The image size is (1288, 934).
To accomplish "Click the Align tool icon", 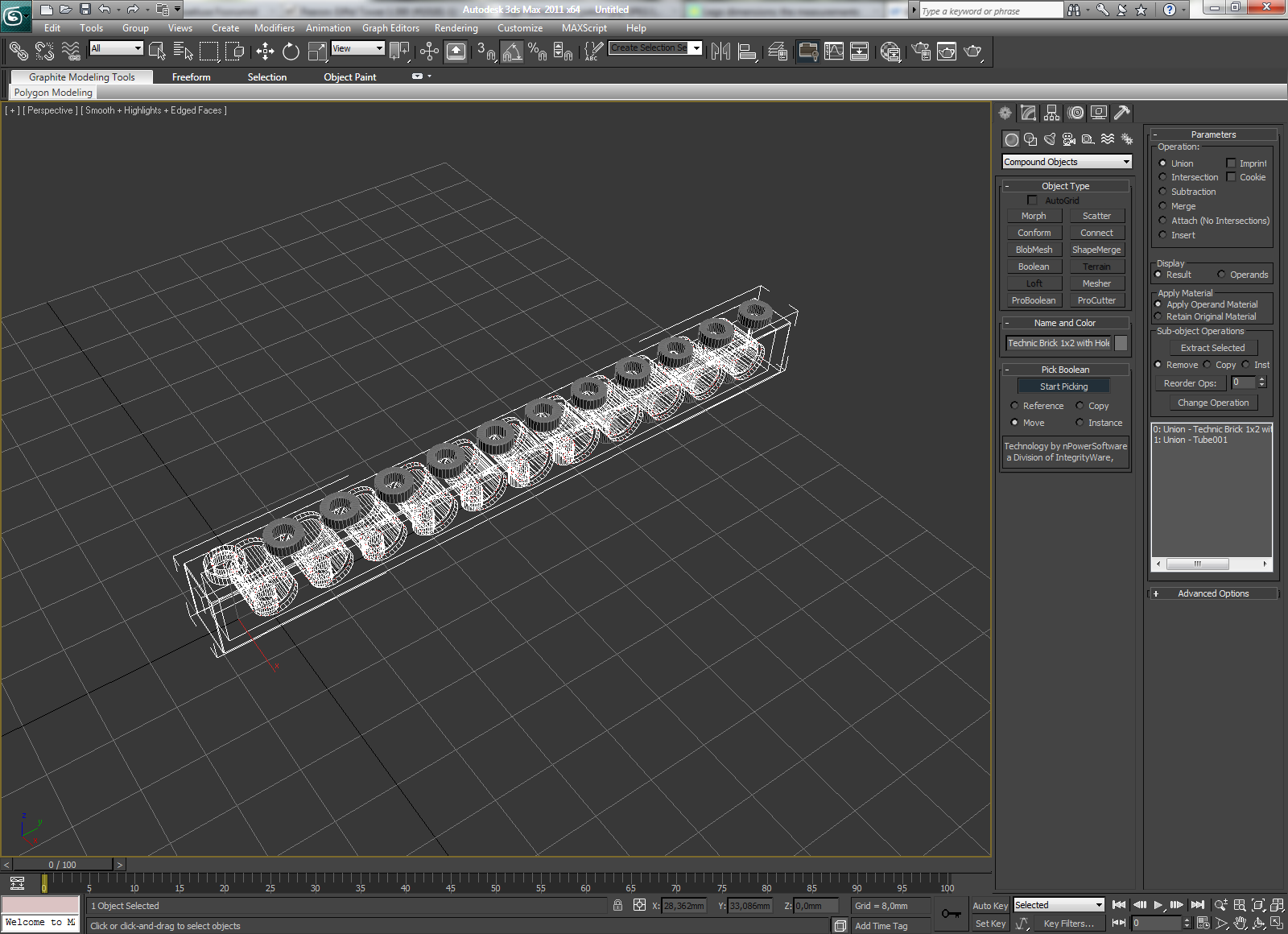I will (747, 52).
